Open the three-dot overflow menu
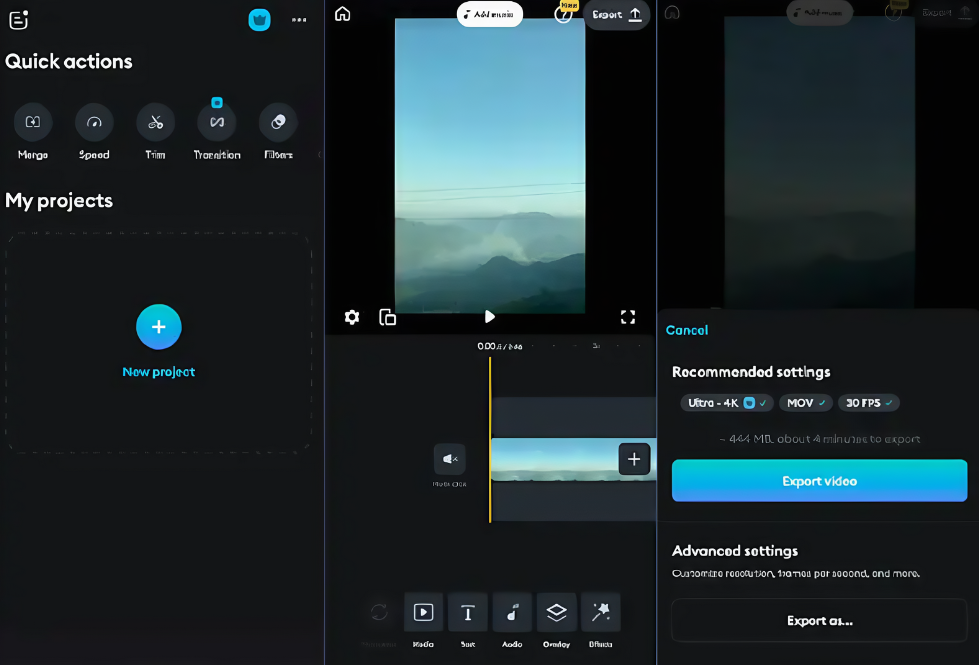This screenshot has height=665, width=979. click(299, 20)
